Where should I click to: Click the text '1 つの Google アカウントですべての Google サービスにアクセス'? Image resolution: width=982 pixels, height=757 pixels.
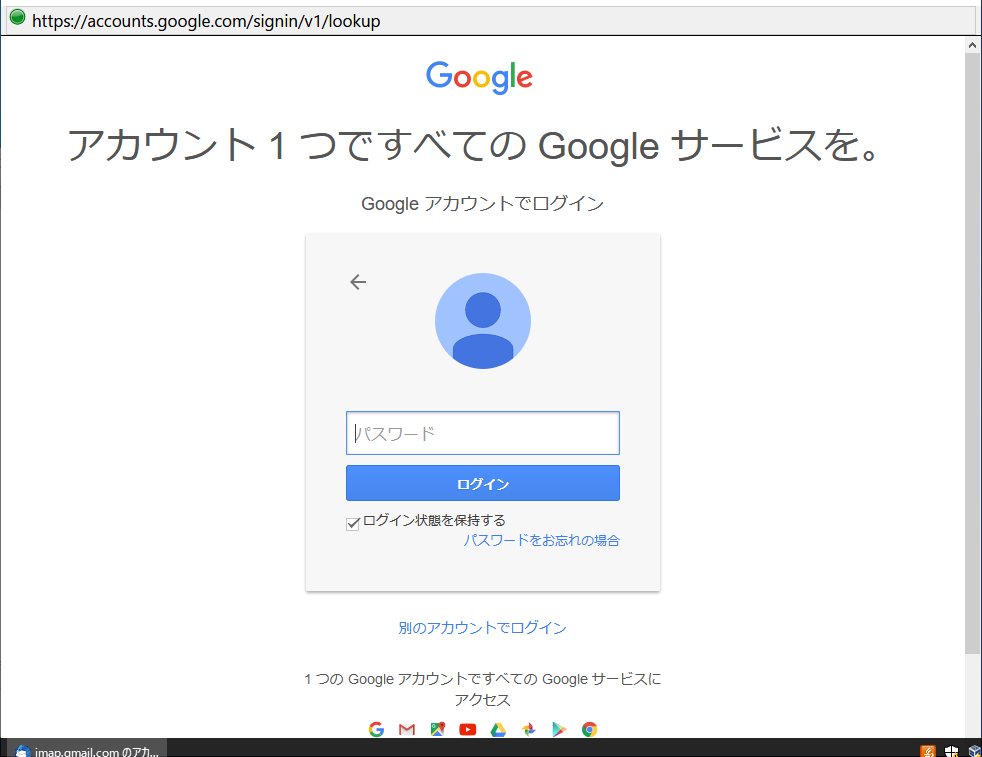click(482, 689)
